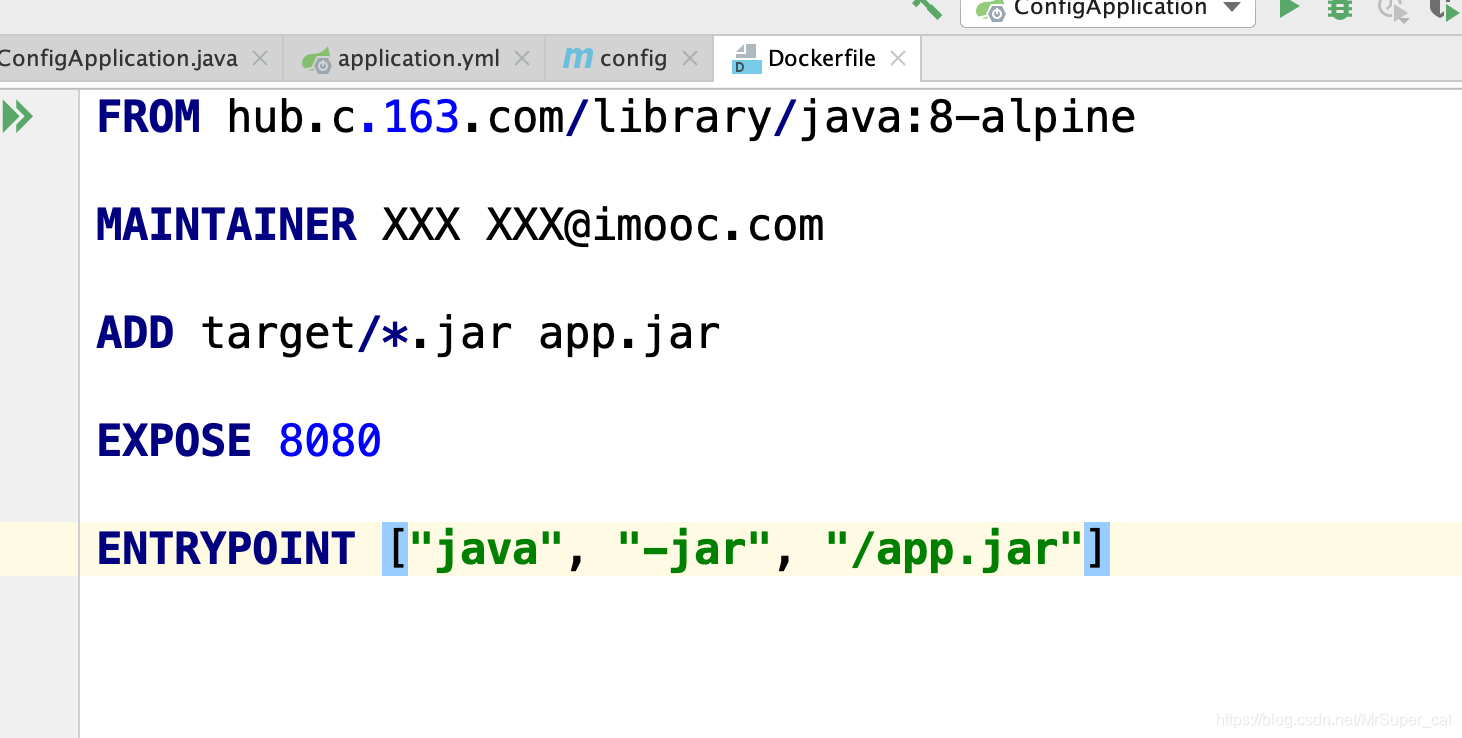Click the app.jar destination on ADD line

[629, 335]
